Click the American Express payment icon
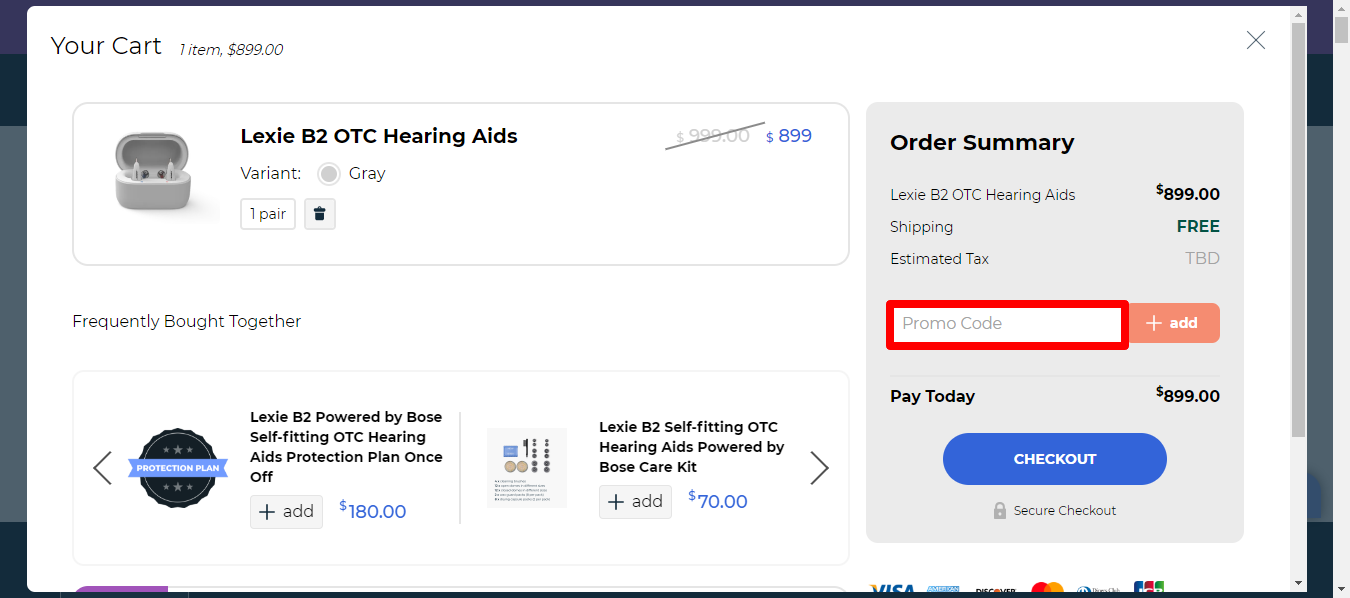1350x598 pixels. click(x=943, y=590)
